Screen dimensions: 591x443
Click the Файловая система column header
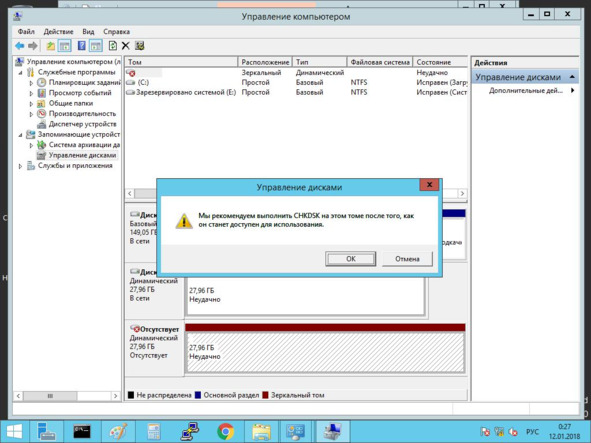click(x=380, y=62)
